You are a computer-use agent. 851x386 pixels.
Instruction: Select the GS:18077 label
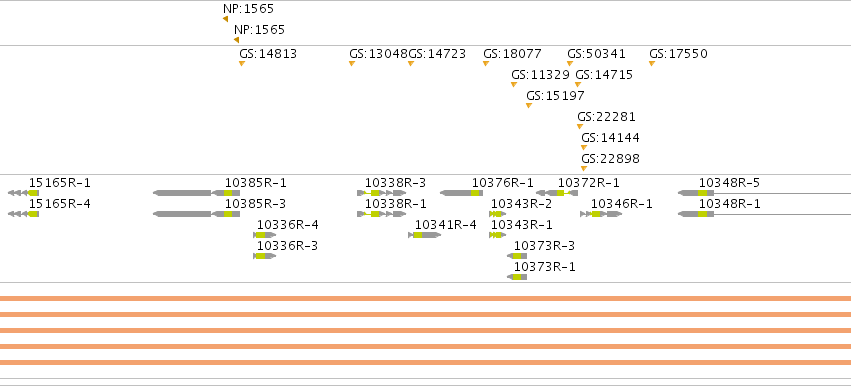pos(512,54)
